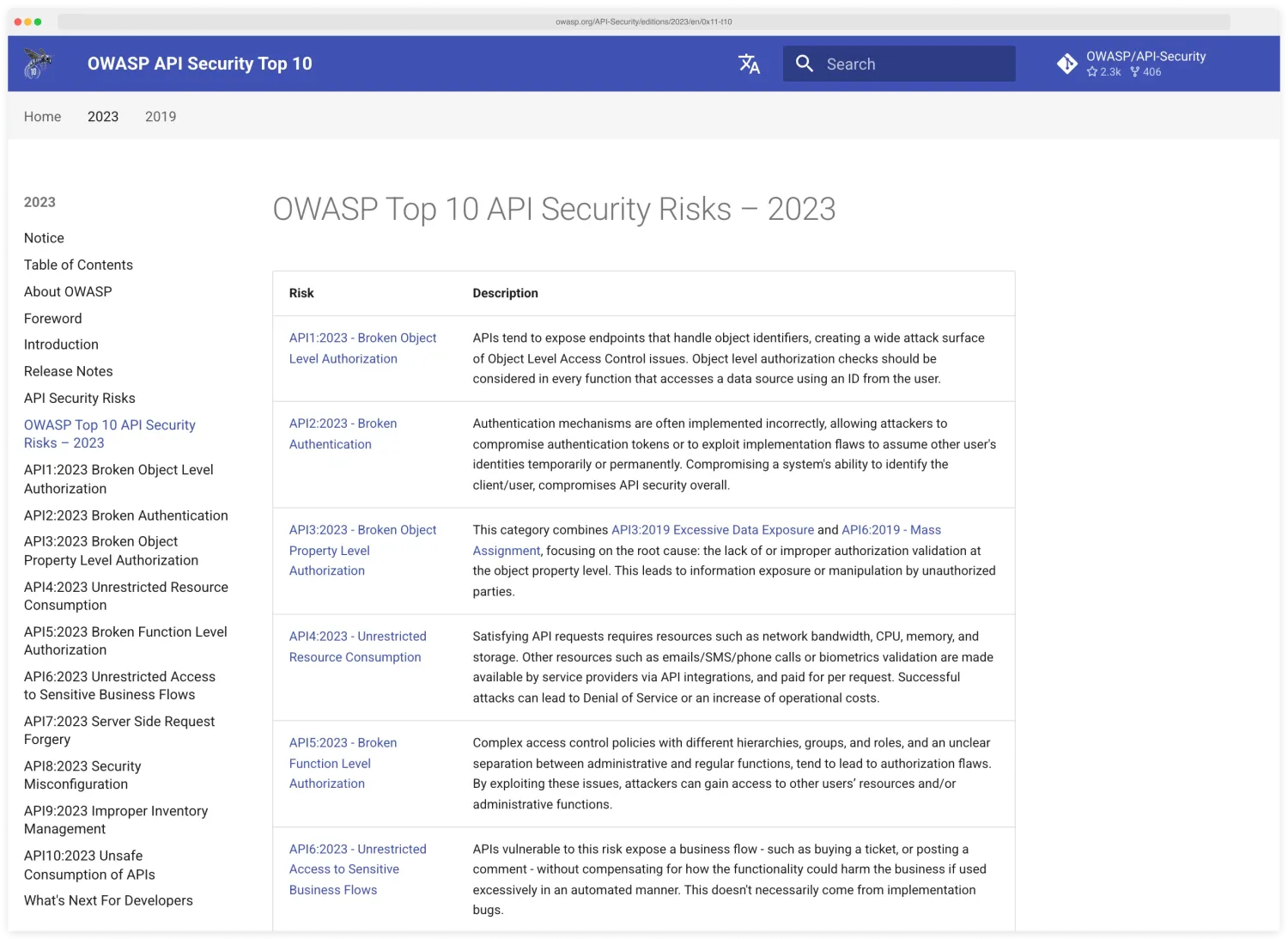The width and height of the screenshot is (1288, 939).
Task: Open sidebar API1:2023 Broken Object Level Authorization
Action: [118, 479]
